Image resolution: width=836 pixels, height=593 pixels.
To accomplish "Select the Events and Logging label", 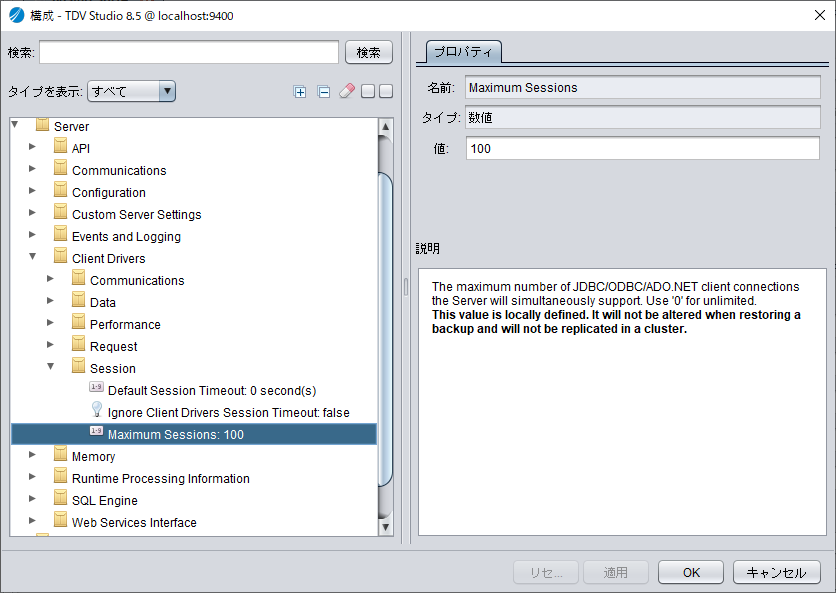I will pos(126,236).
